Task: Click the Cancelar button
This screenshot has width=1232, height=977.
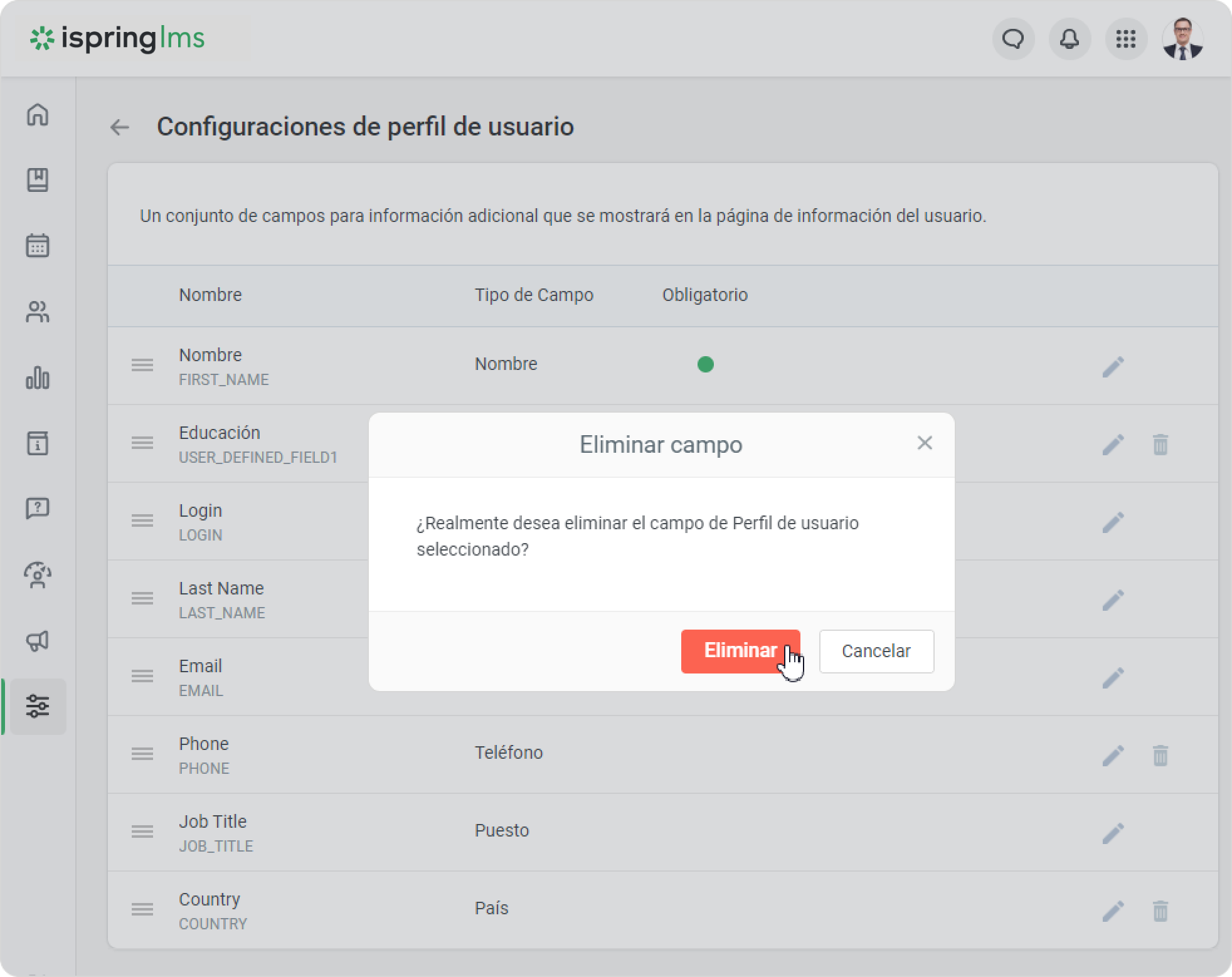Action: 876,651
